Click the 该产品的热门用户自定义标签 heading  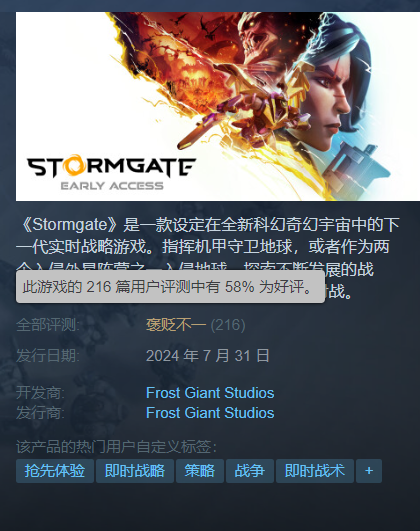(116, 447)
